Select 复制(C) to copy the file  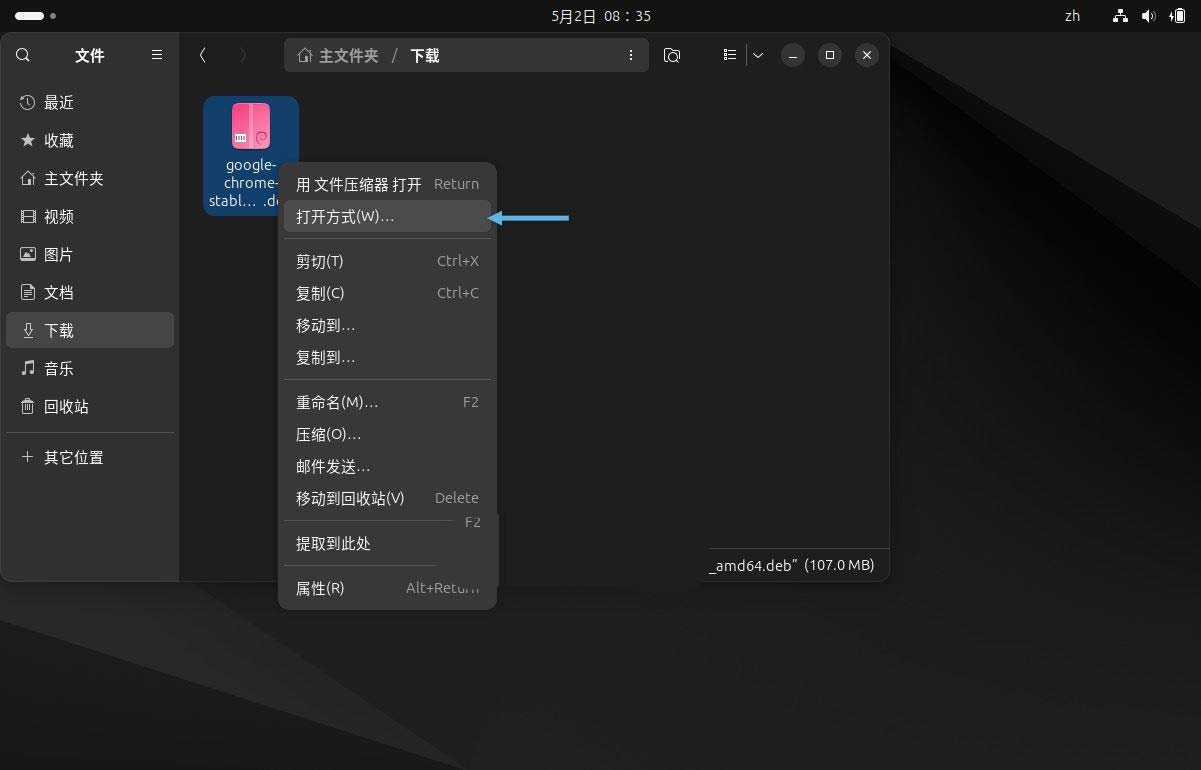(319, 293)
